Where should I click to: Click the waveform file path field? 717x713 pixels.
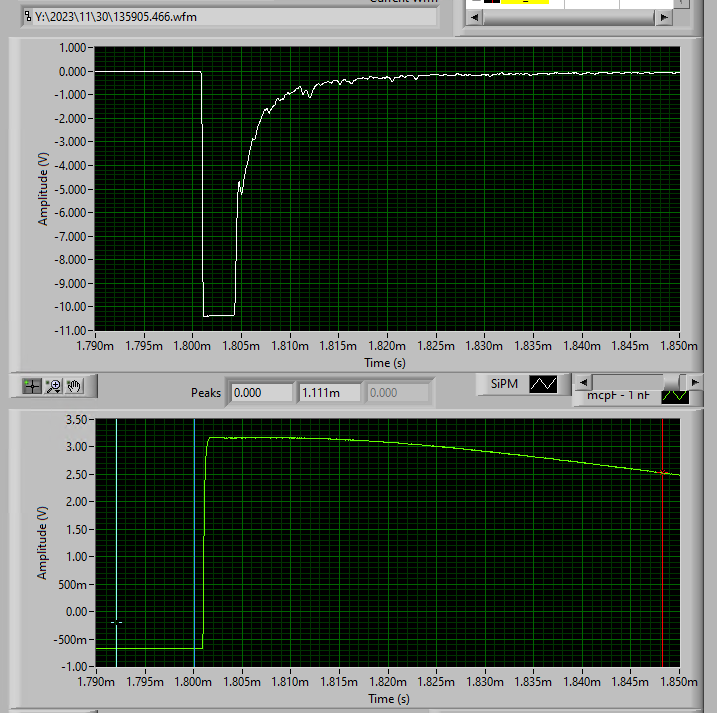pyautogui.click(x=229, y=17)
